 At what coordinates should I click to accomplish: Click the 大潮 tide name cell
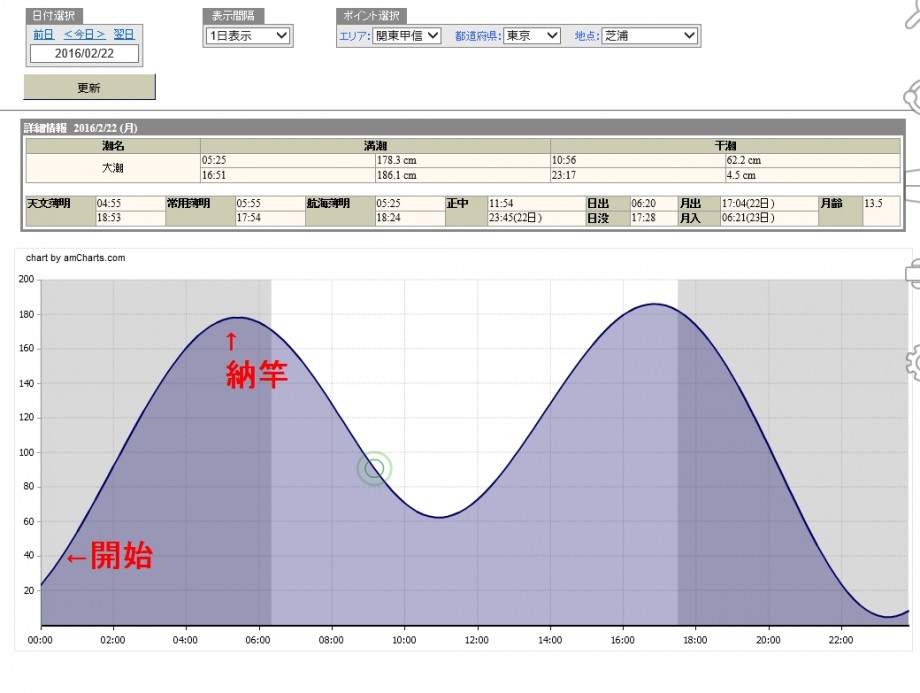pos(113,168)
